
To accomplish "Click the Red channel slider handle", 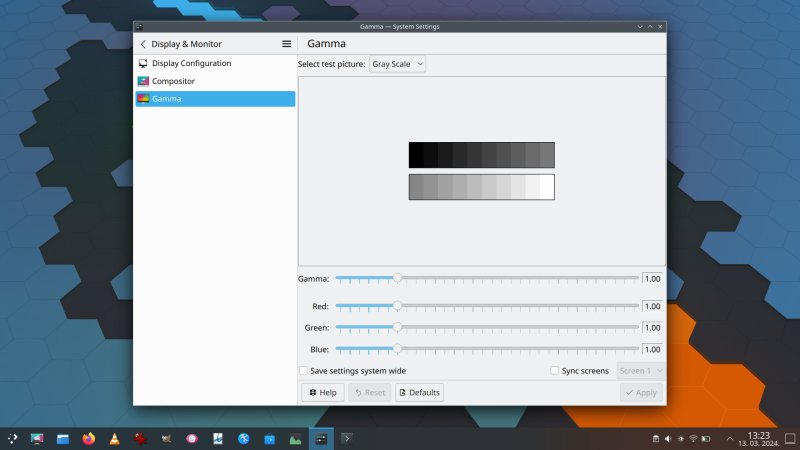I will (x=397, y=306).
